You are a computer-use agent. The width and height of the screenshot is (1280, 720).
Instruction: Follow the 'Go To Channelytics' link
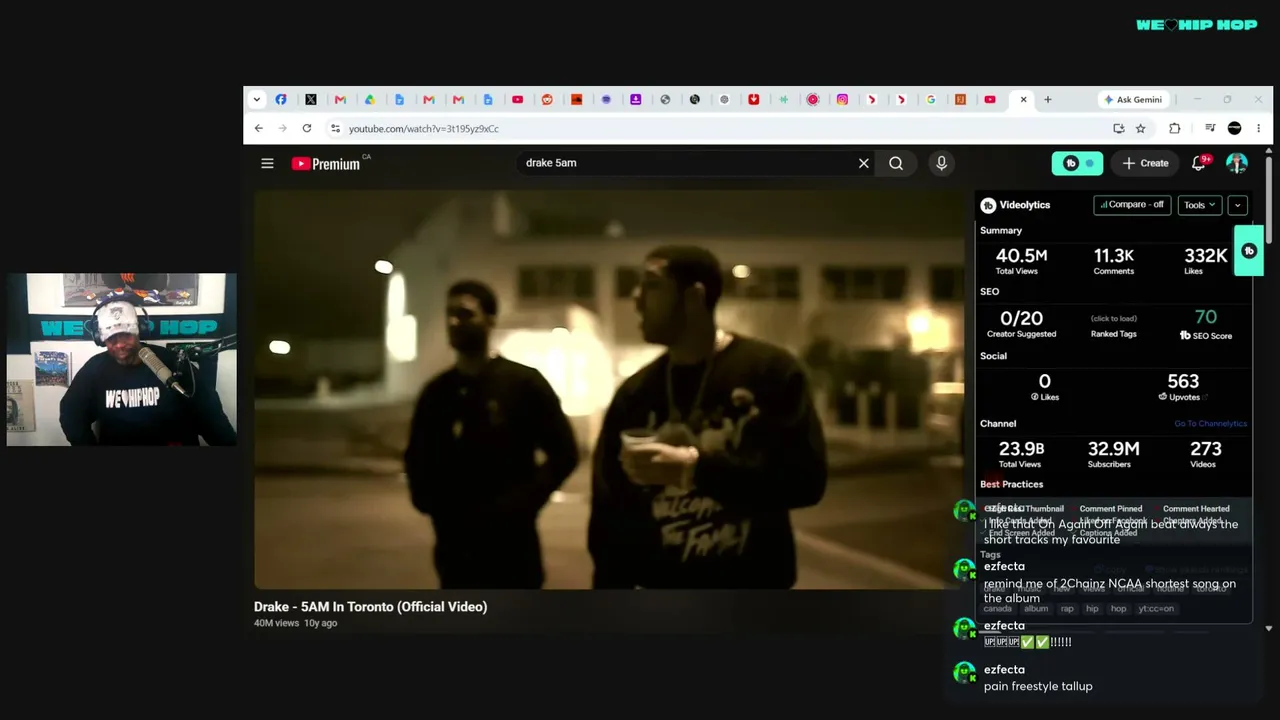(1210, 424)
